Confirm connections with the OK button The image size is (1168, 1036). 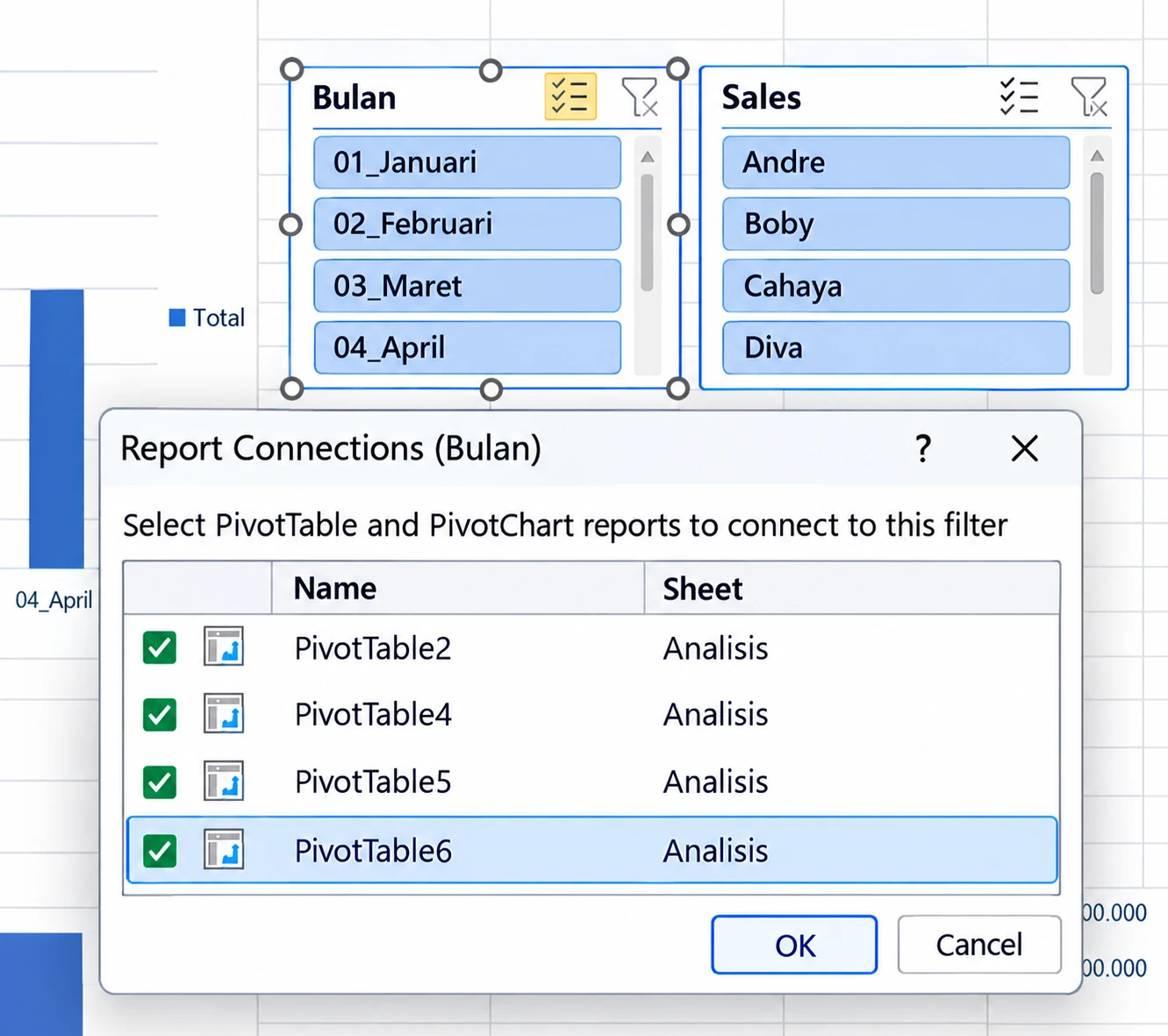(x=794, y=945)
